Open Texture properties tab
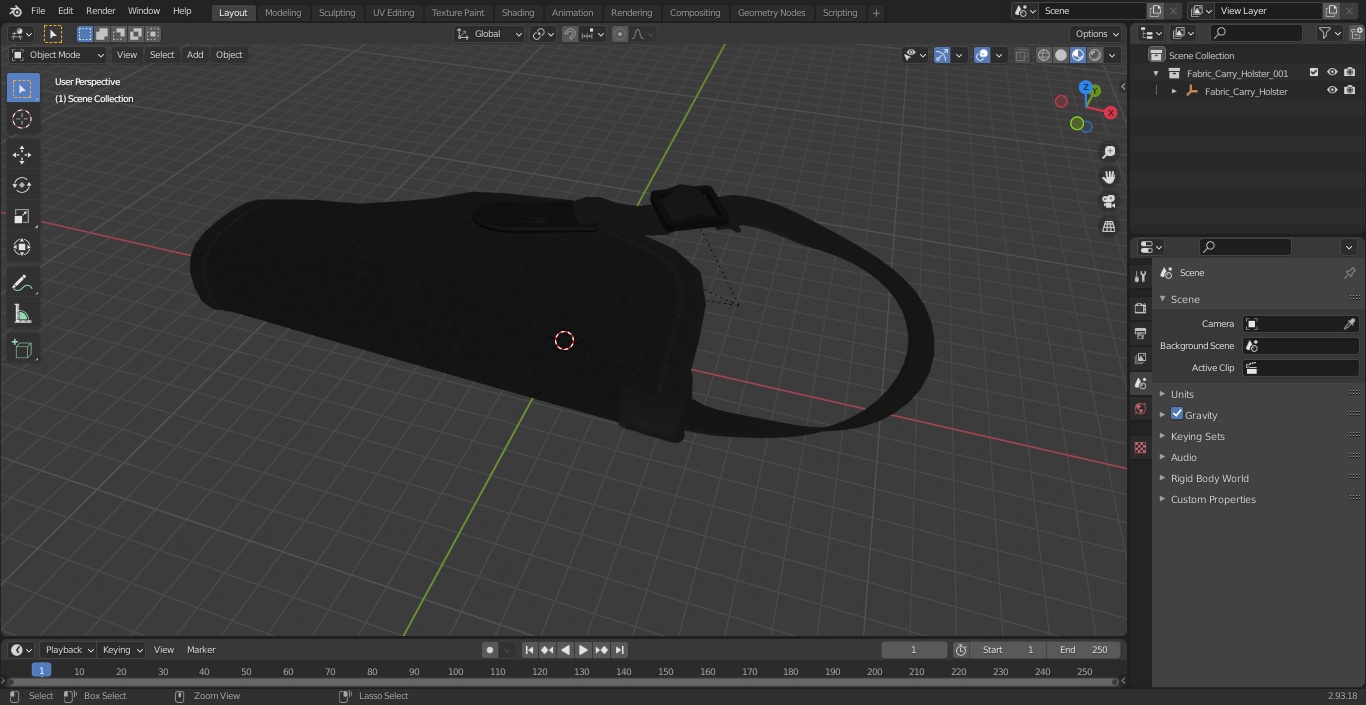 (x=1140, y=447)
